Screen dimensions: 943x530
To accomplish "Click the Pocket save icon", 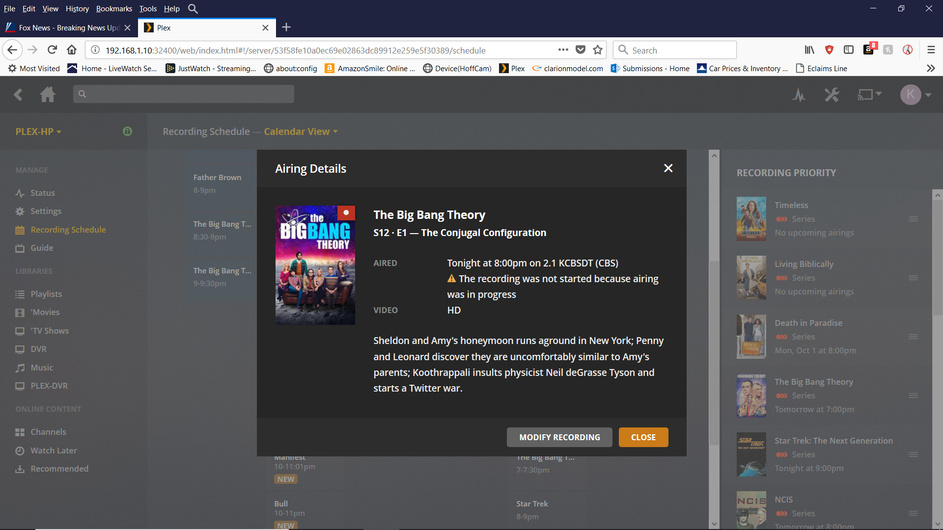I will pos(580,50).
